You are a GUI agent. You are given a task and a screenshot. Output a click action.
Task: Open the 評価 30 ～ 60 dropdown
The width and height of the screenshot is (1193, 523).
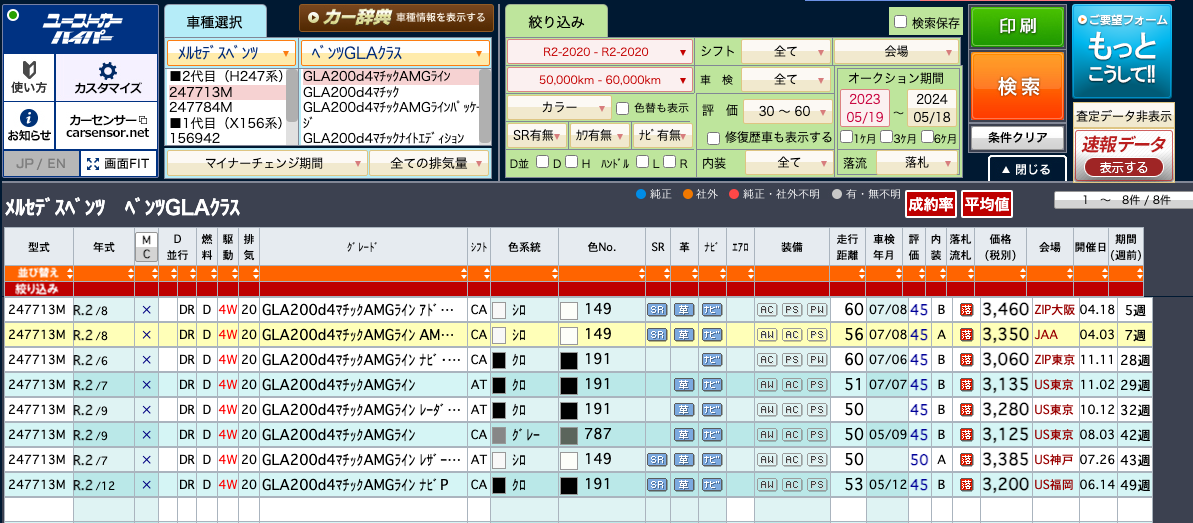click(x=787, y=111)
